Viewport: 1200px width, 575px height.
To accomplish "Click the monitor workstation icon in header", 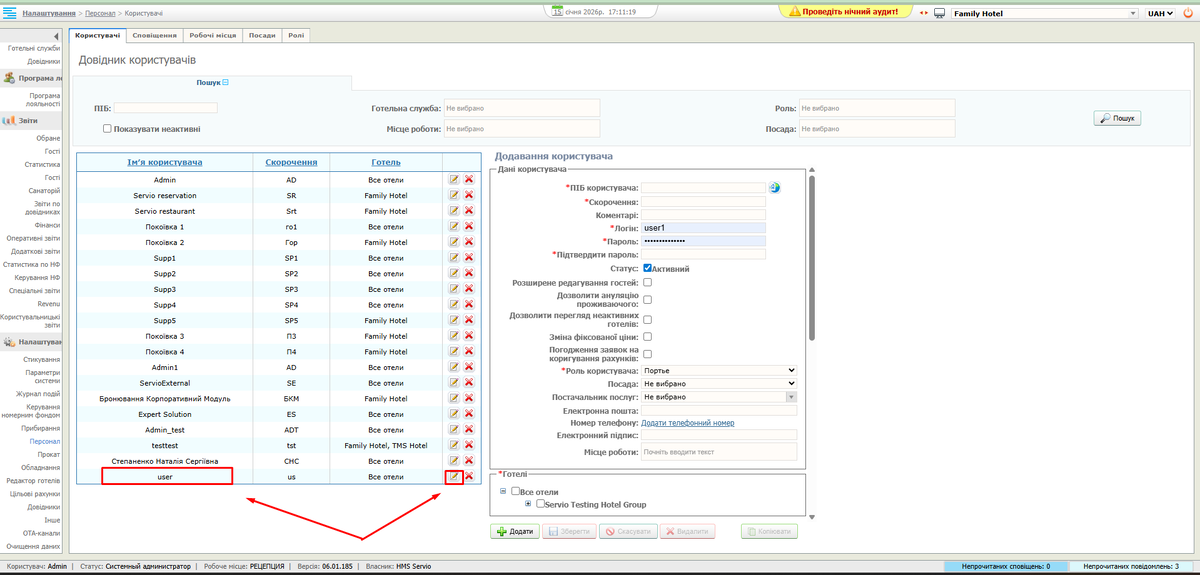I will pos(940,13).
